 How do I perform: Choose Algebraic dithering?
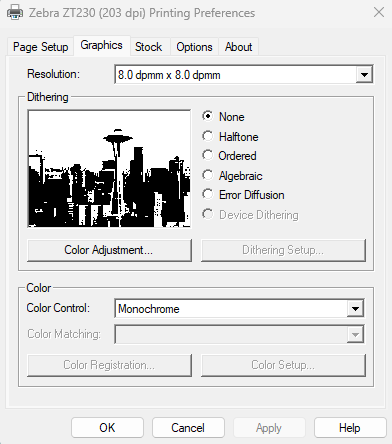tap(232, 176)
